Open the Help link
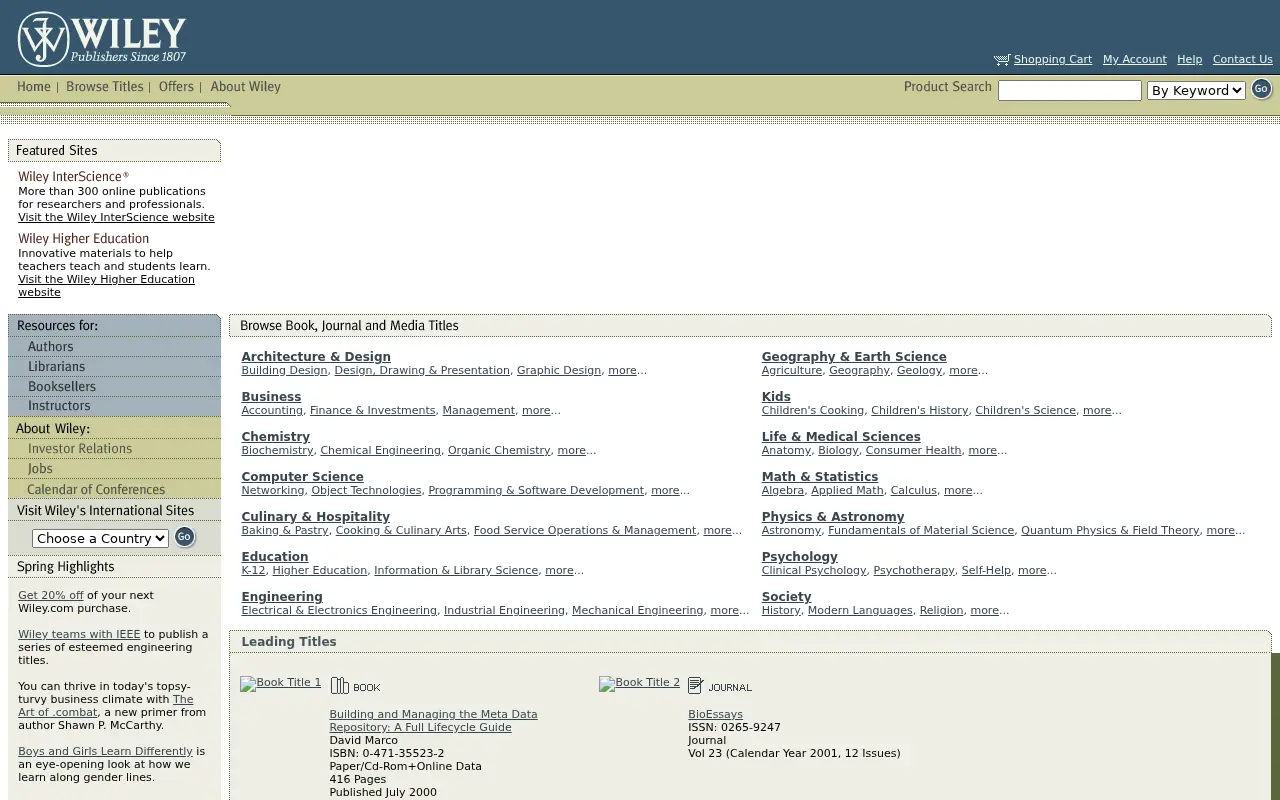Image resolution: width=1280 pixels, height=800 pixels. (x=1189, y=60)
